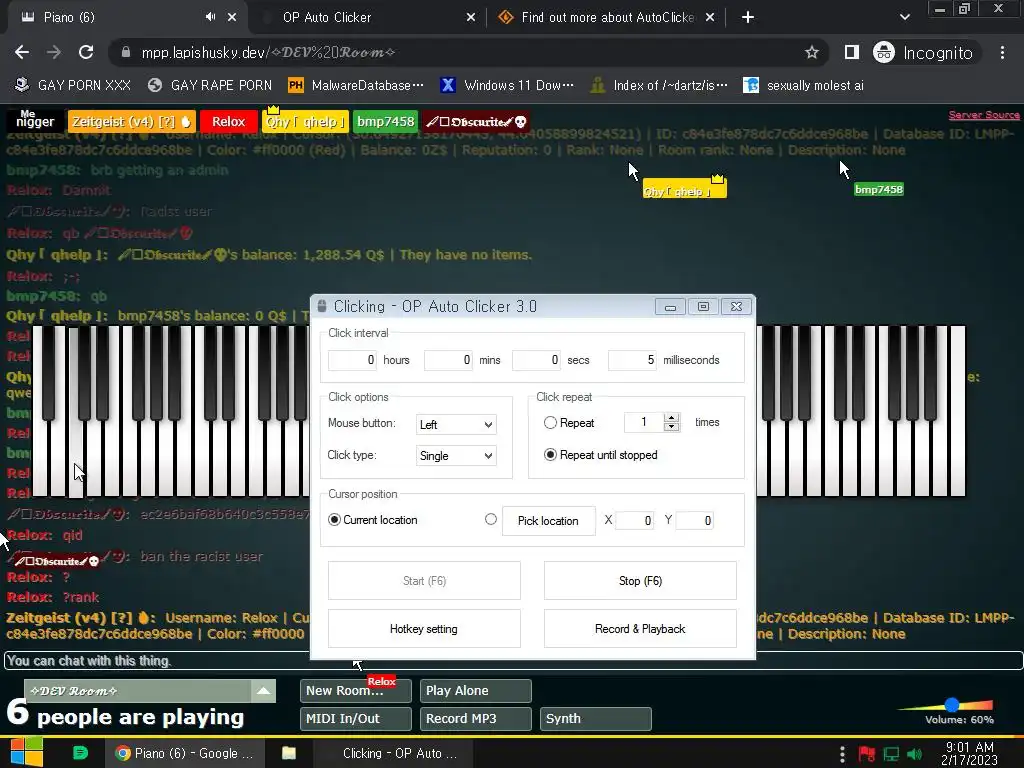Click the X coordinate field

pos(635,520)
